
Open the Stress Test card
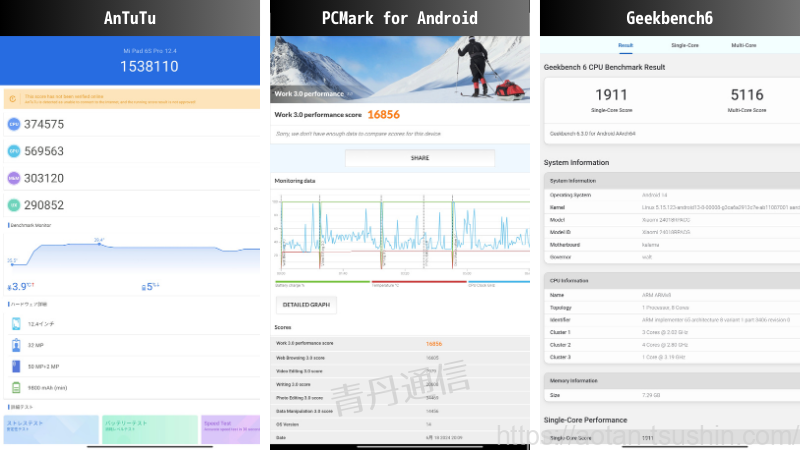tap(48, 430)
